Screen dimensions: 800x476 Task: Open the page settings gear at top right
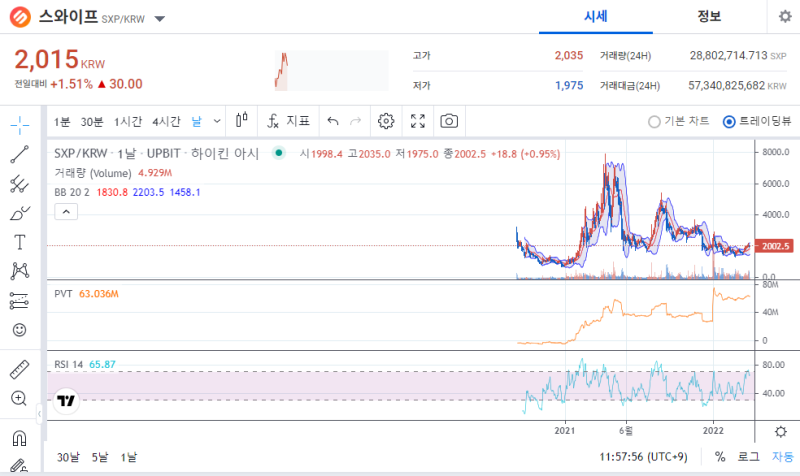785,16
